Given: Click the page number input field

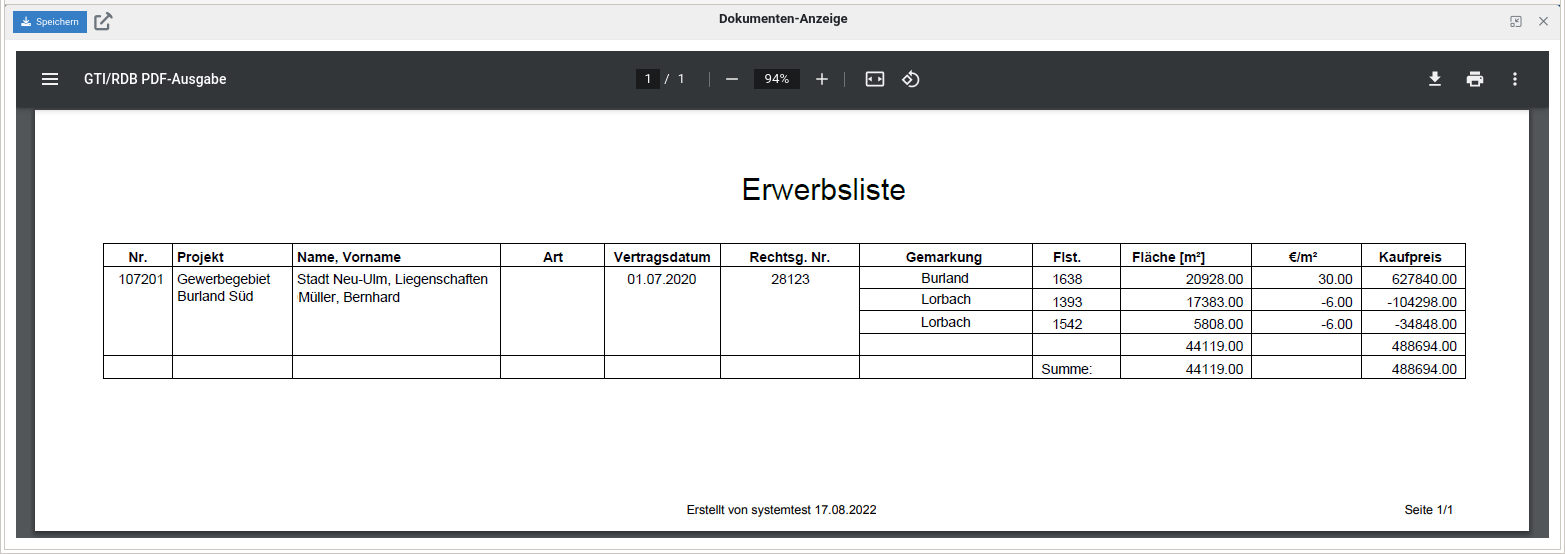Looking at the screenshot, I should (x=648, y=79).
